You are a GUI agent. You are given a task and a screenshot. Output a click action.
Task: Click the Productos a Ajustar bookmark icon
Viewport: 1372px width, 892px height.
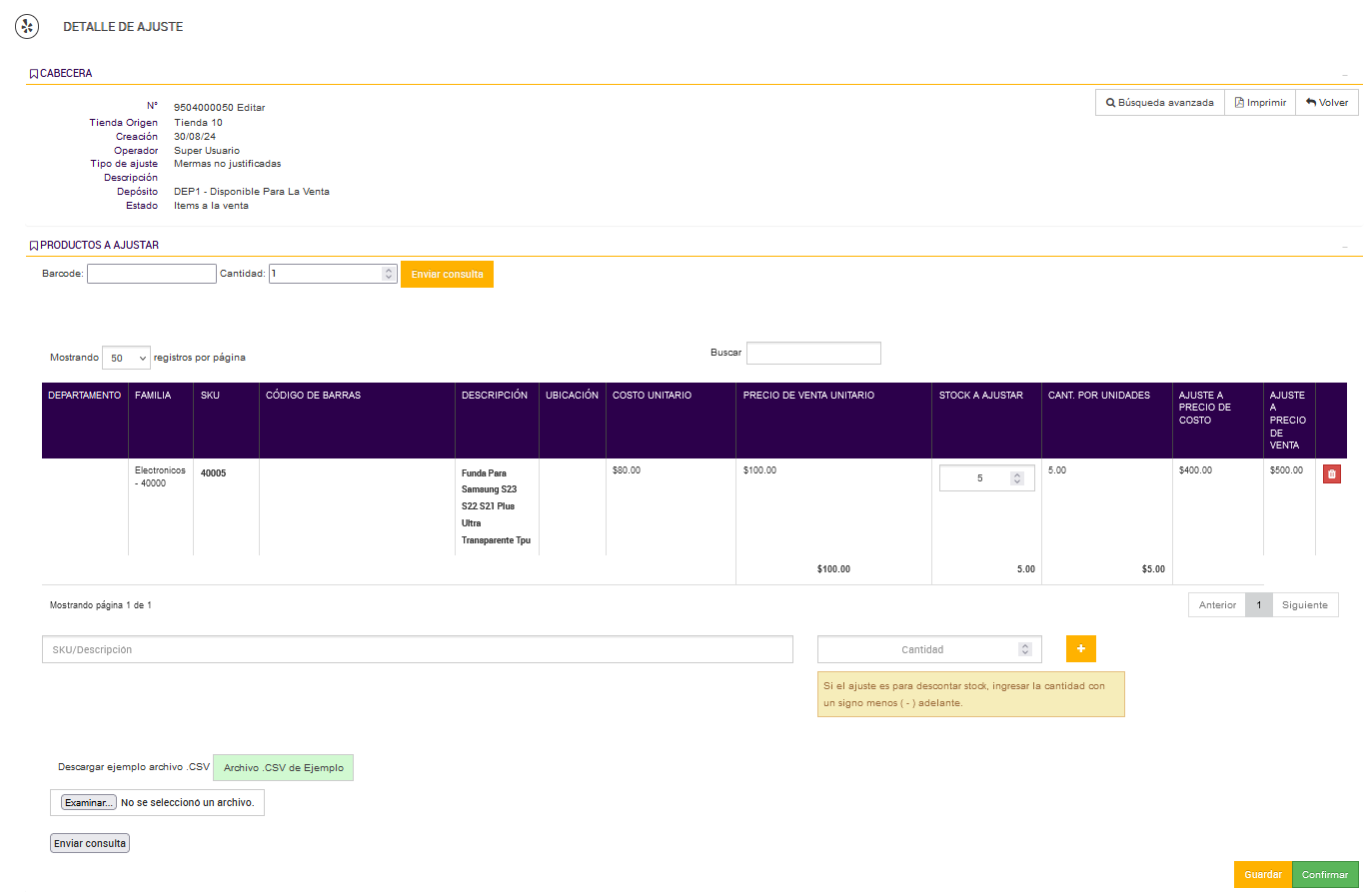click(34, 246)
